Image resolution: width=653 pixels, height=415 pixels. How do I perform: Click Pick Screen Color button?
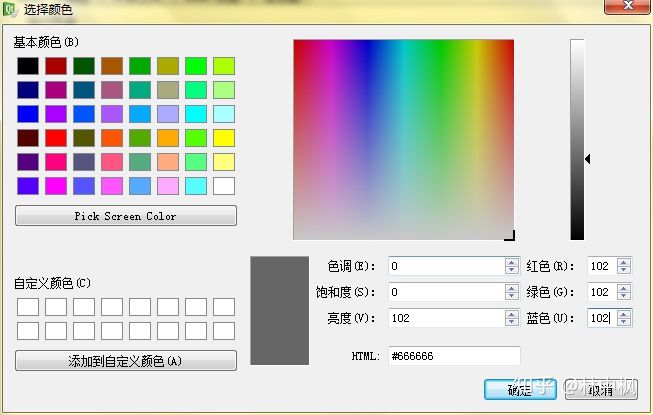coord(126,216)
